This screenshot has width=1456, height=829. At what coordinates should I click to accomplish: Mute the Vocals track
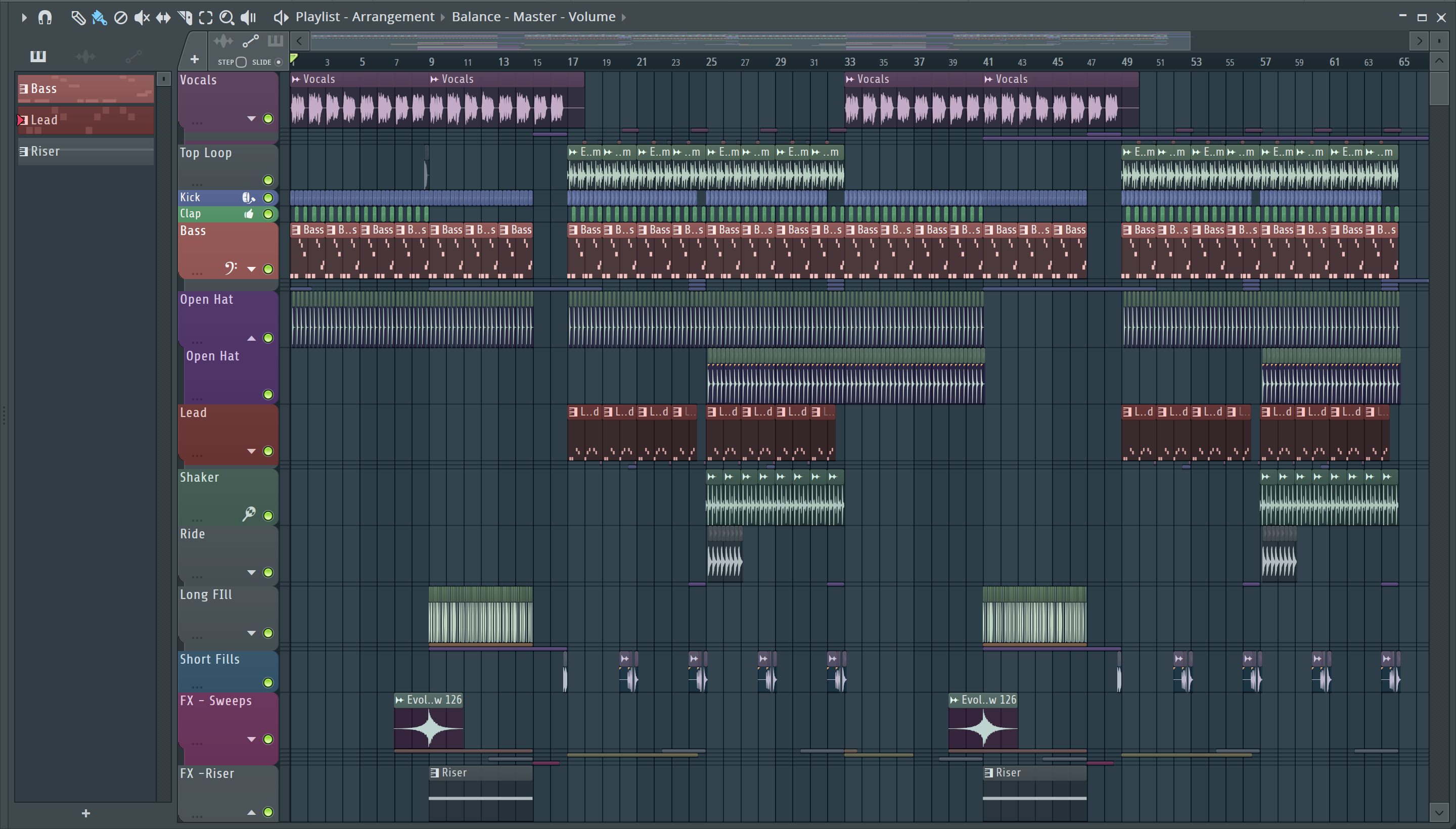click(x=268, y=118)
